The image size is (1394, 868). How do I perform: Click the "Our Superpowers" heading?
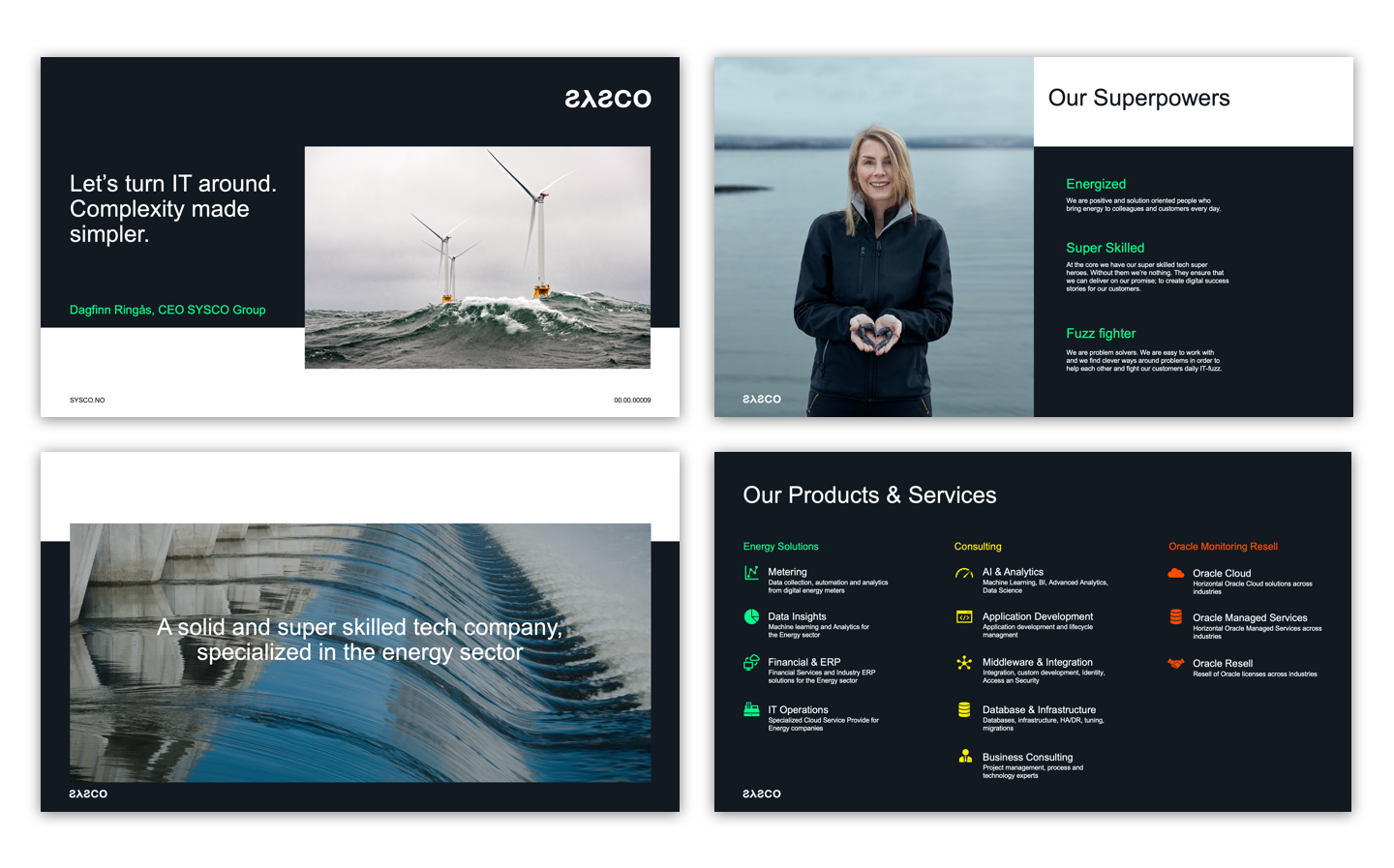pyautogui.click(x=1138, y=98)
